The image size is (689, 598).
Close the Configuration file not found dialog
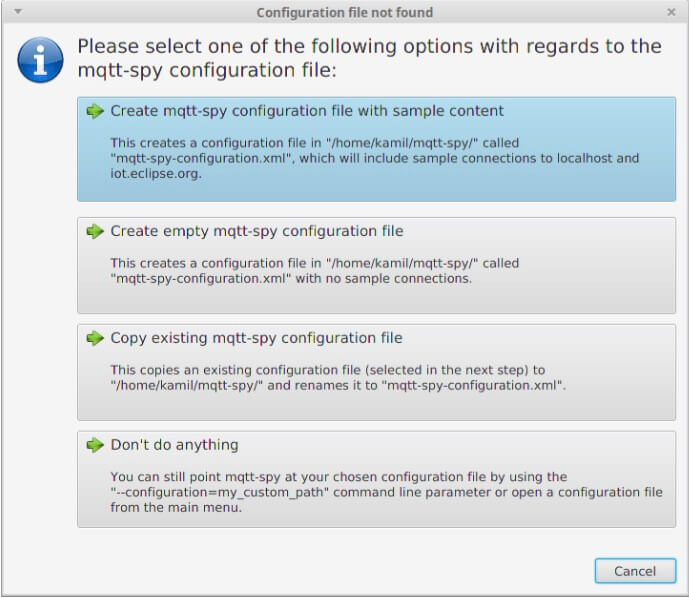point(671,12)
